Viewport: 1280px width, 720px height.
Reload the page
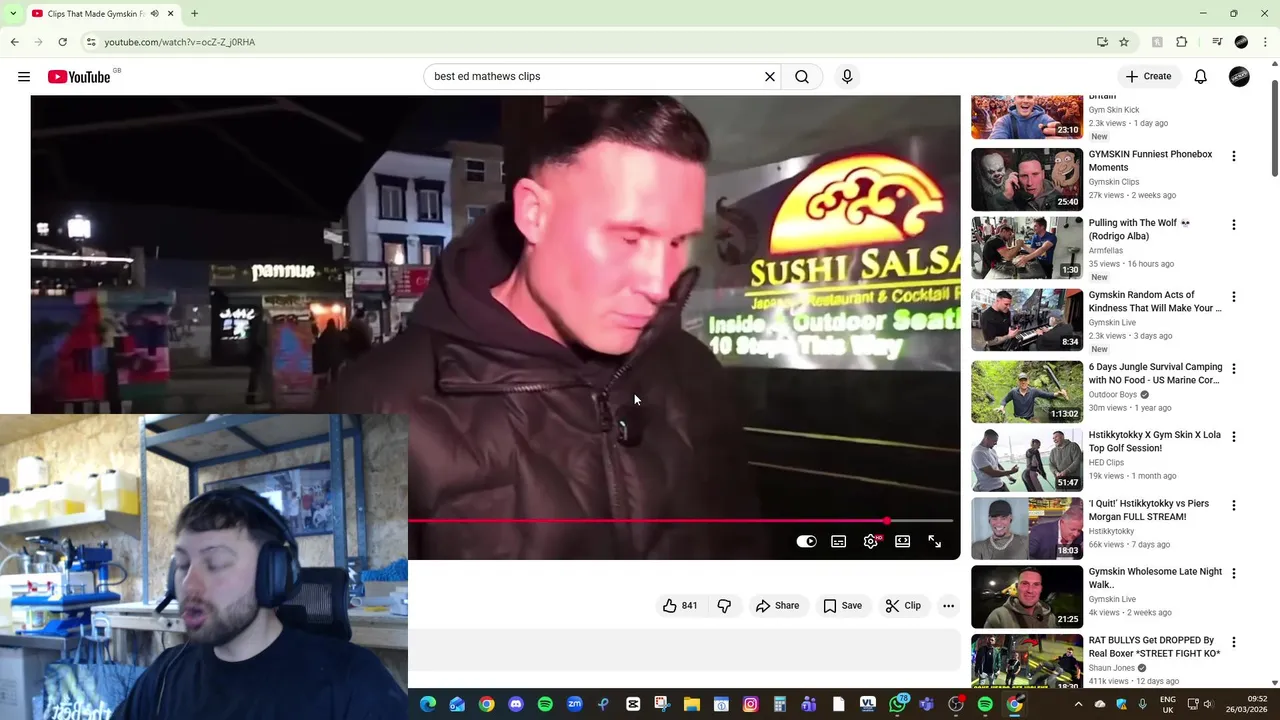point(62,42)
